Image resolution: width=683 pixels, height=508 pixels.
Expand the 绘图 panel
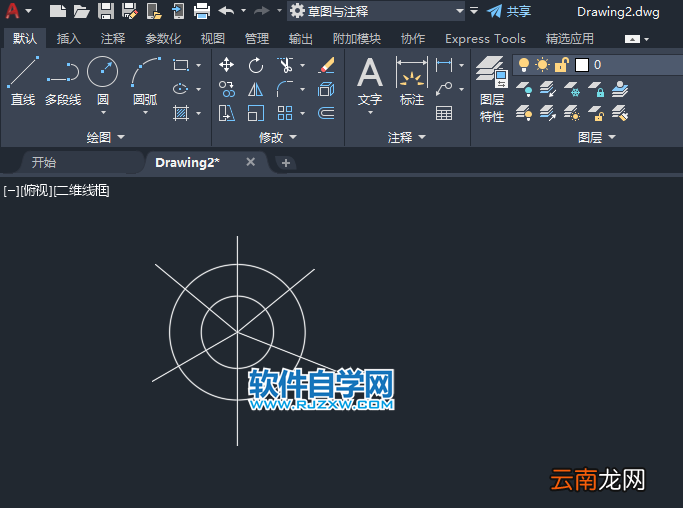[x=105, y=137]
